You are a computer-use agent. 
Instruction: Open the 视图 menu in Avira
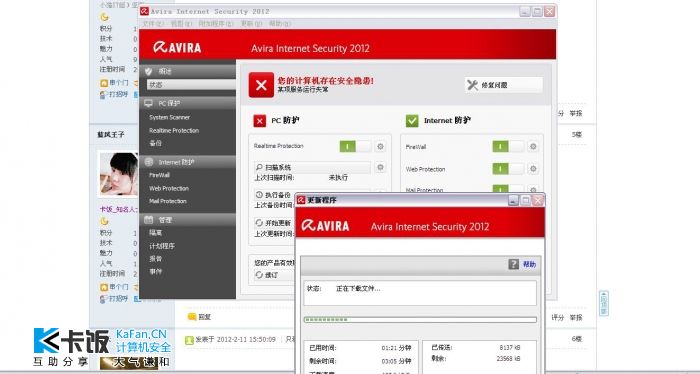click(181, 24)
